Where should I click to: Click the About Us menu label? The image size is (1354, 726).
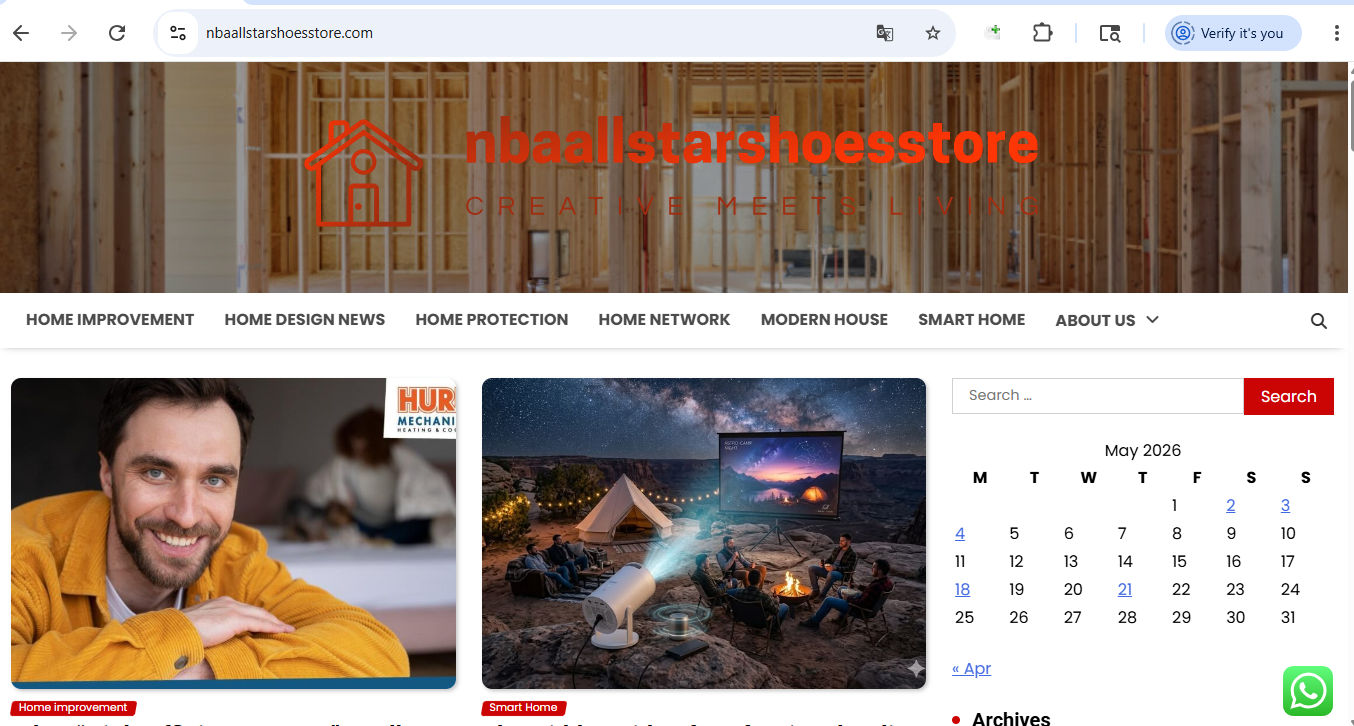(1095, 321)
